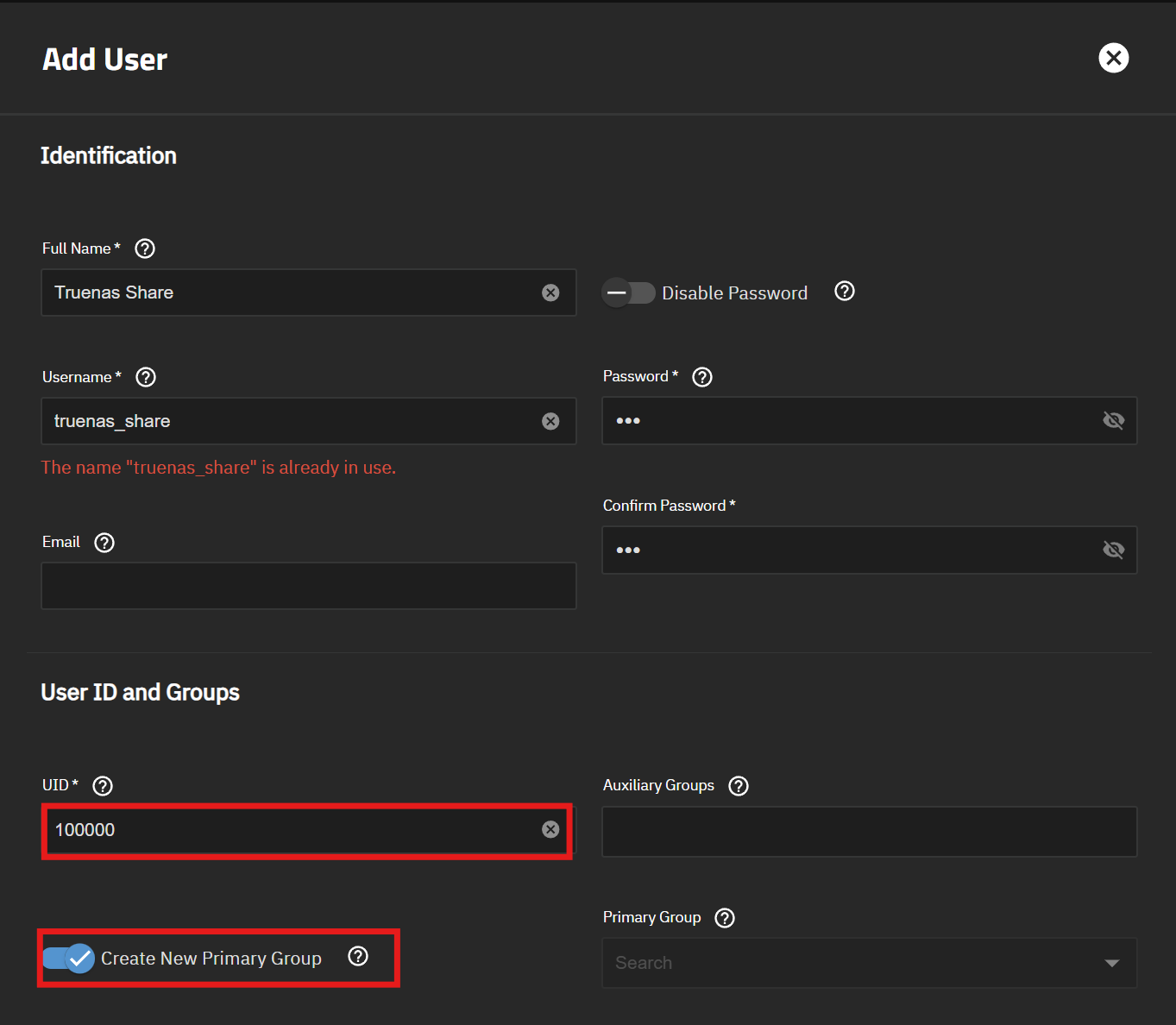Image resolution: width=1176 pixels, height=1025 pixels.
Task: Show the Confirm Password characters
Action: [x=1113, y=550]
